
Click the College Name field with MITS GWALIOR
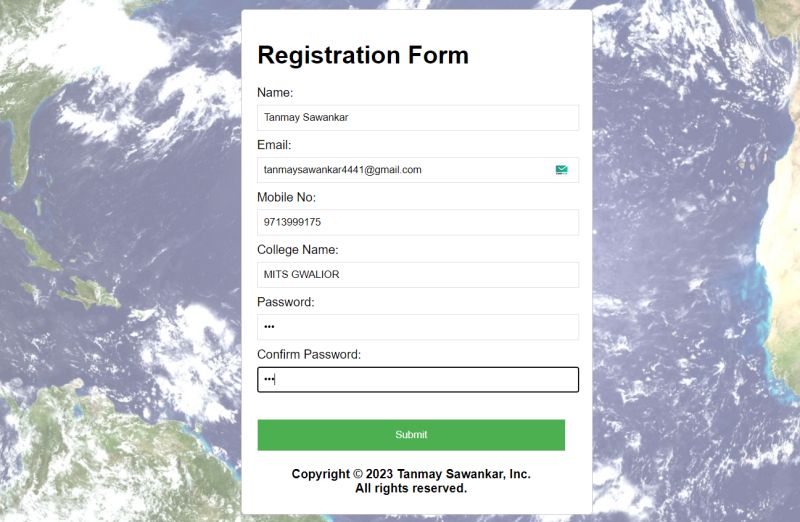tap(418, 275)
